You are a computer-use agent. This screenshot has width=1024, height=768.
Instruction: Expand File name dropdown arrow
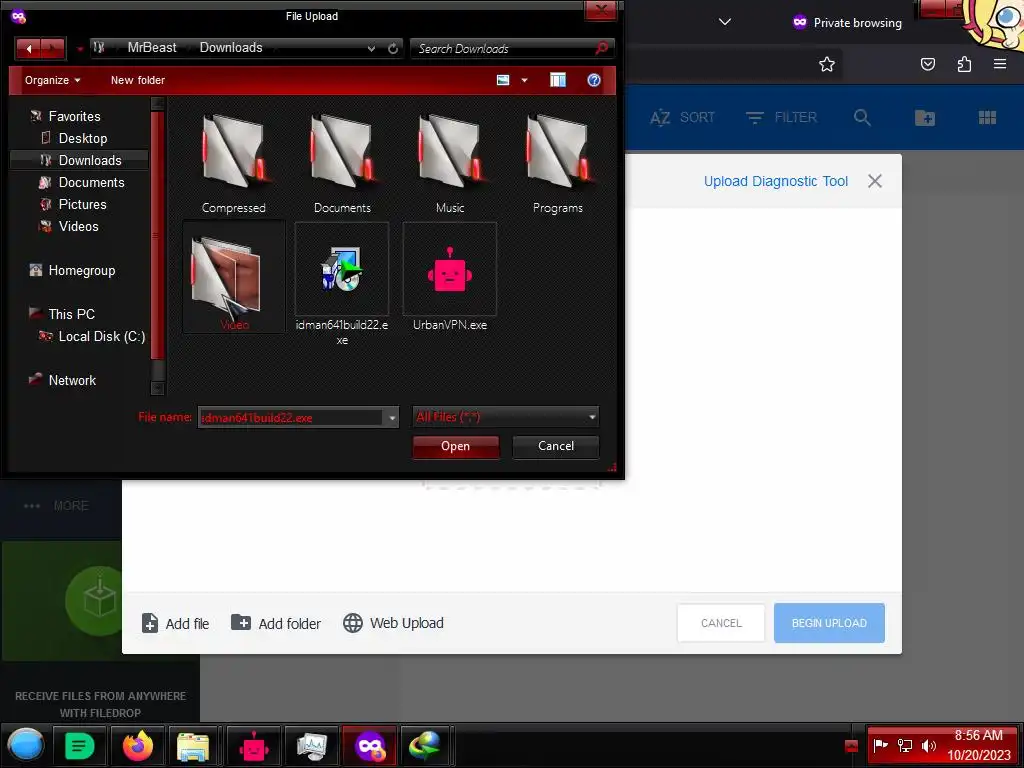coord(392,417)
